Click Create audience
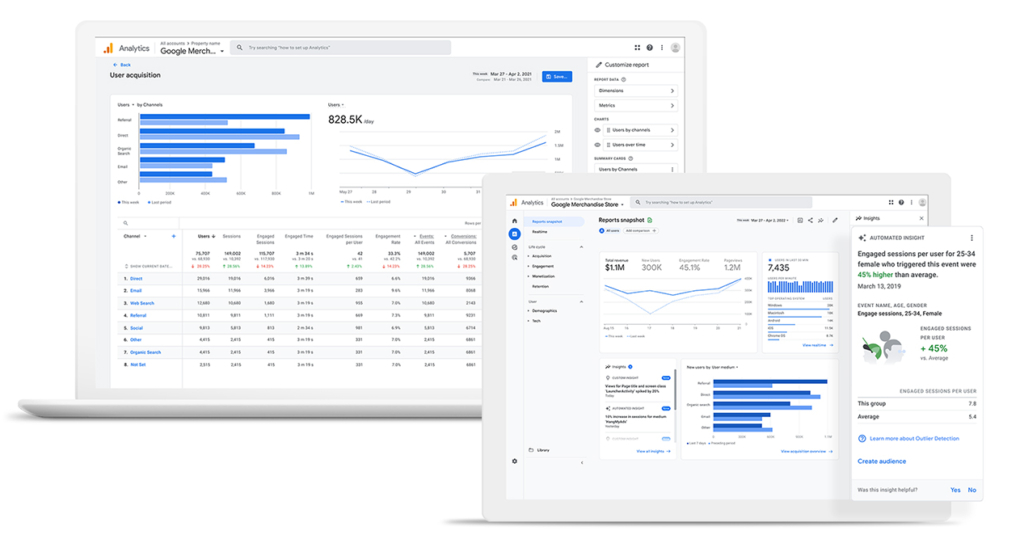The width and height of the screenshot is (1024, 535). click(882, 461)
